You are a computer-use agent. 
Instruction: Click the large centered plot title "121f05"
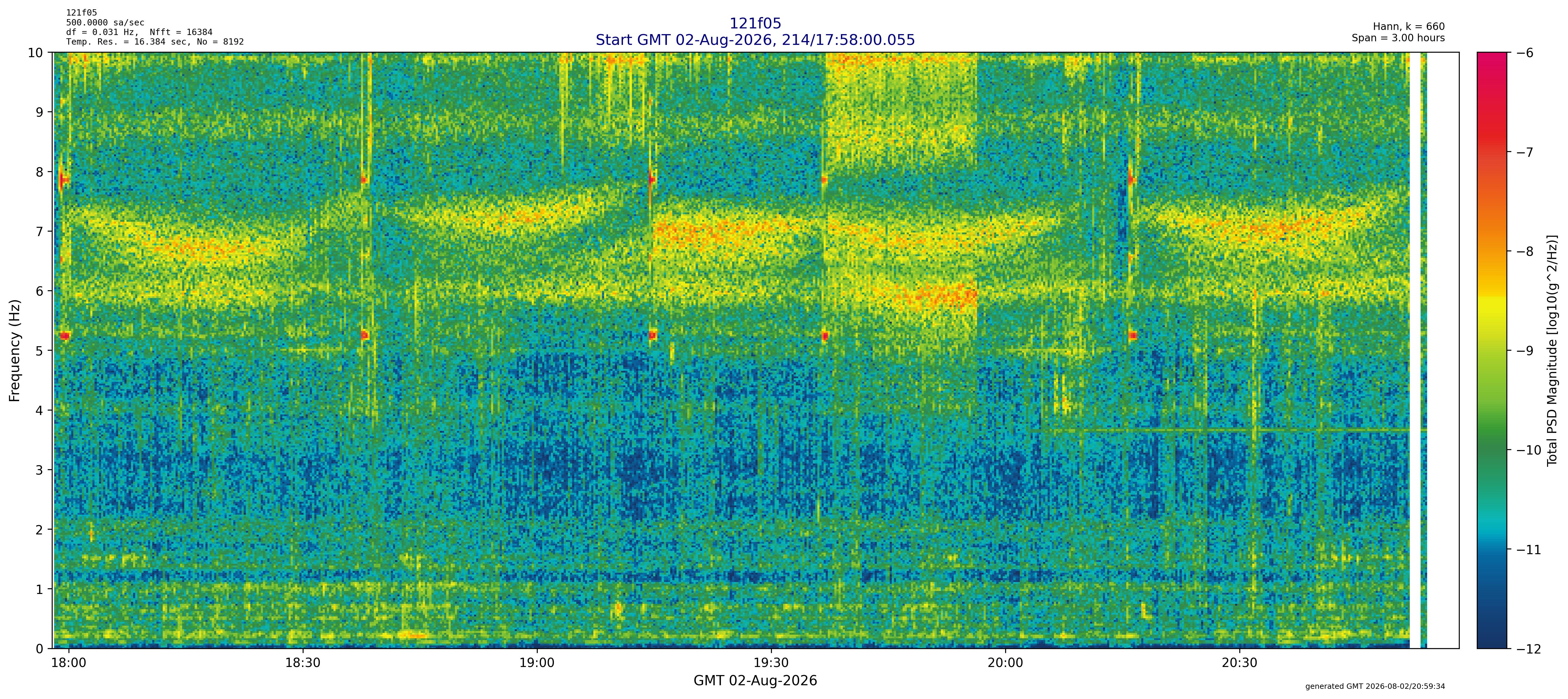(755, 23)
